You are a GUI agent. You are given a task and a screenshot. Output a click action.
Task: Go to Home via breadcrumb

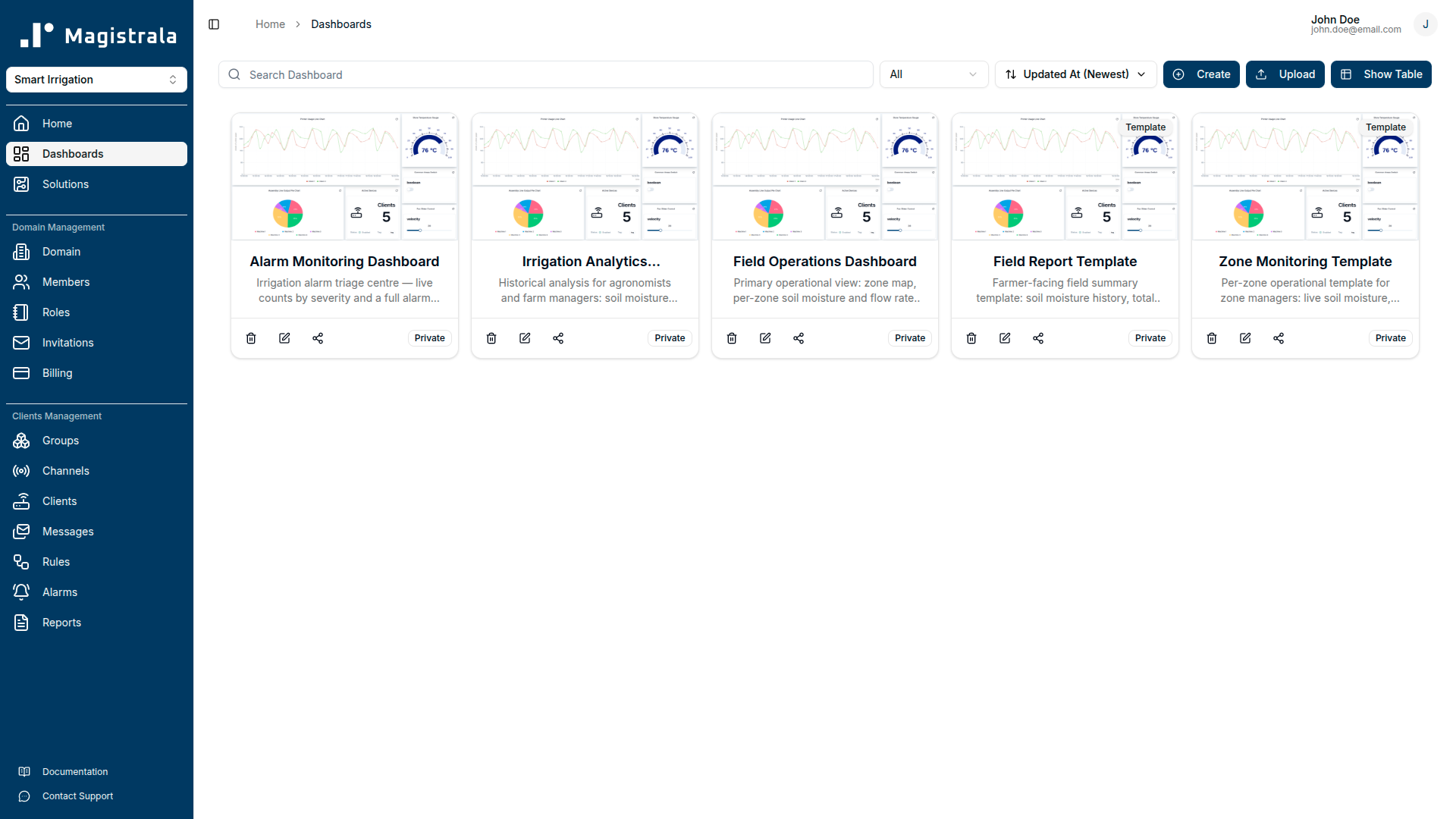pyautogui.click(x=270, y=24)
